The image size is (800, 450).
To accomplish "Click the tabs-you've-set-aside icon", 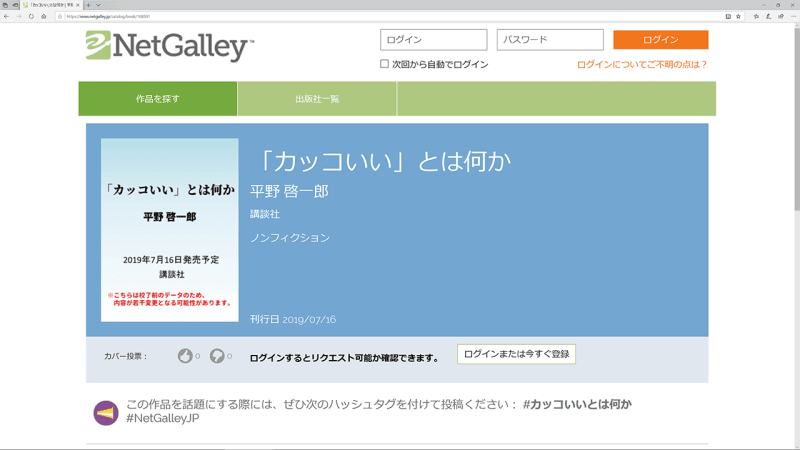I will pyautogui.click(x=6, y=5).
